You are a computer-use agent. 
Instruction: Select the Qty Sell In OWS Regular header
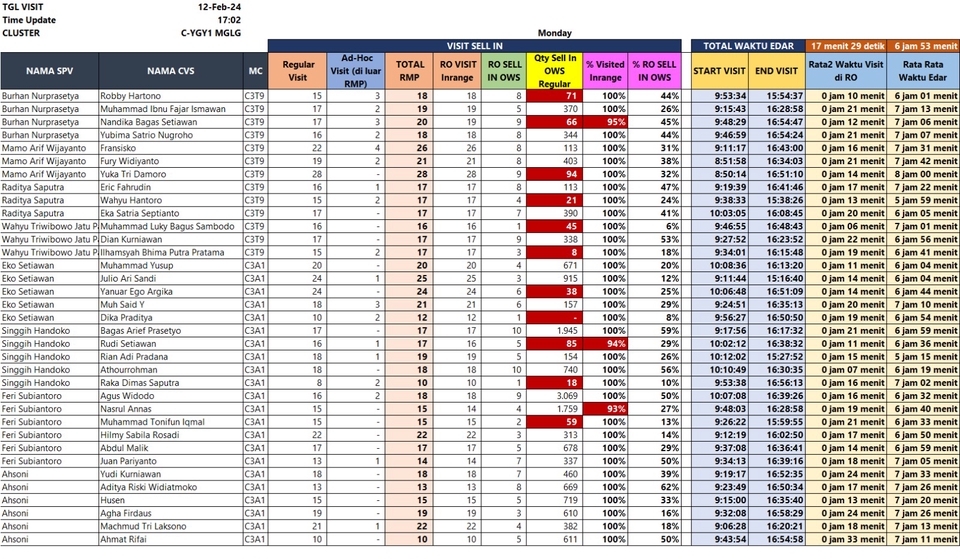pyautogui.click(x=555, y=71)
